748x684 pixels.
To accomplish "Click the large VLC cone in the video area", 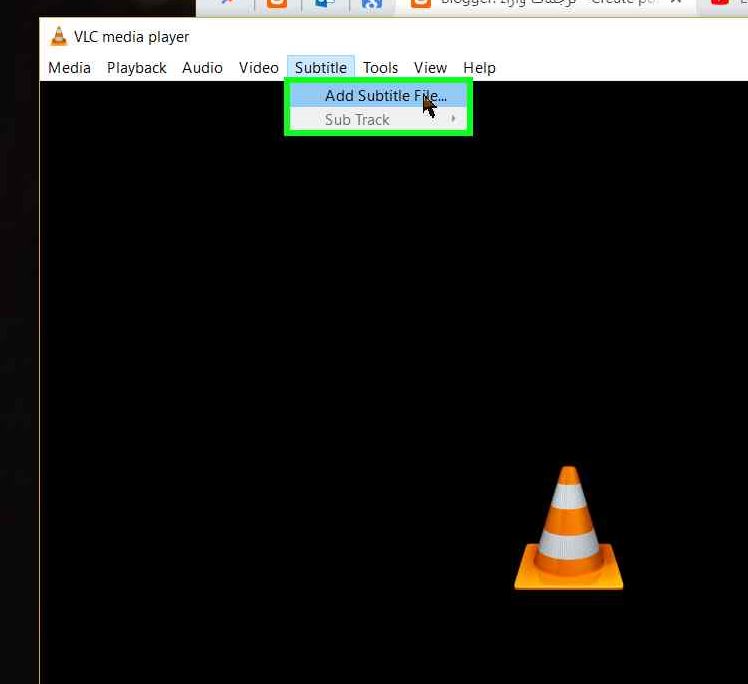I will [x=569, y=528].
